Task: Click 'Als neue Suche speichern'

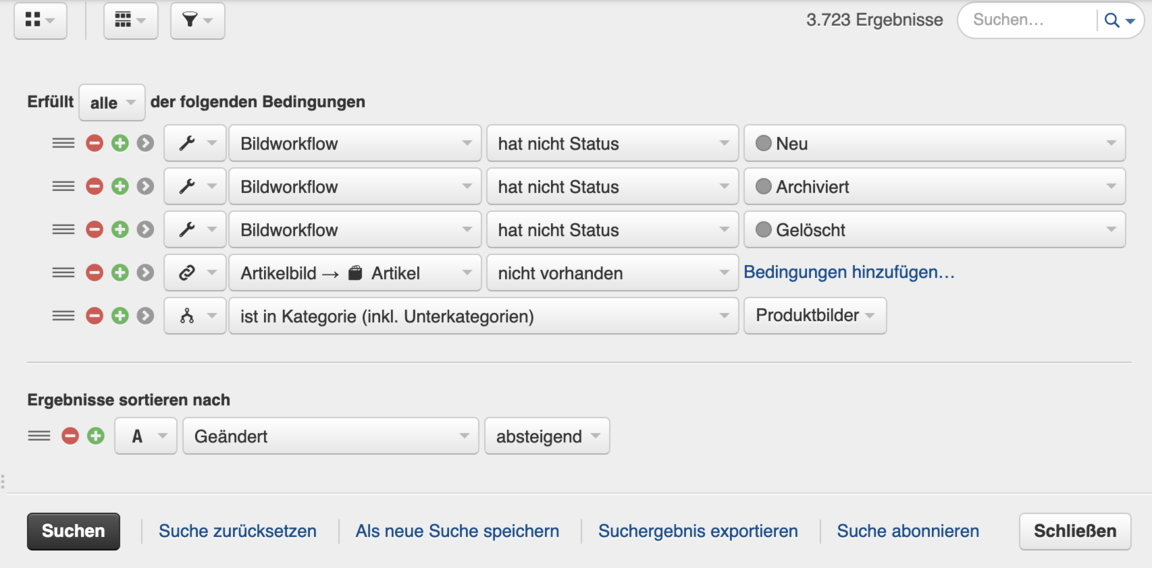Action: 457,531
